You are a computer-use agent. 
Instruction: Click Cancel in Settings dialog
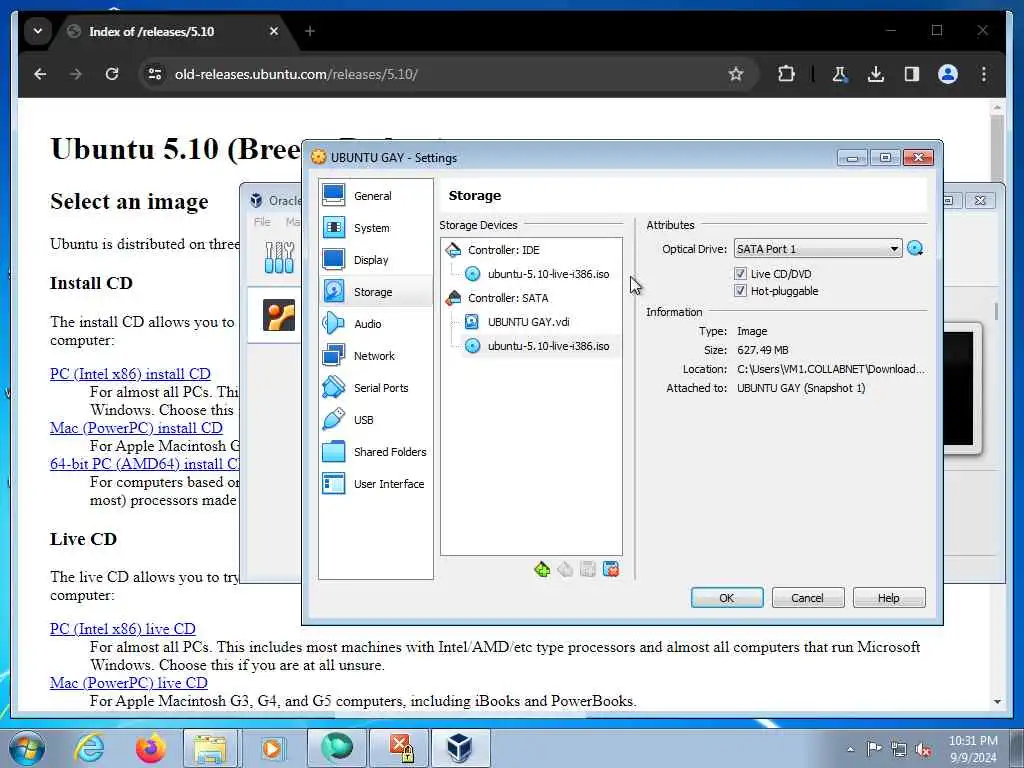pyautogui.click(x=808, y=598)
